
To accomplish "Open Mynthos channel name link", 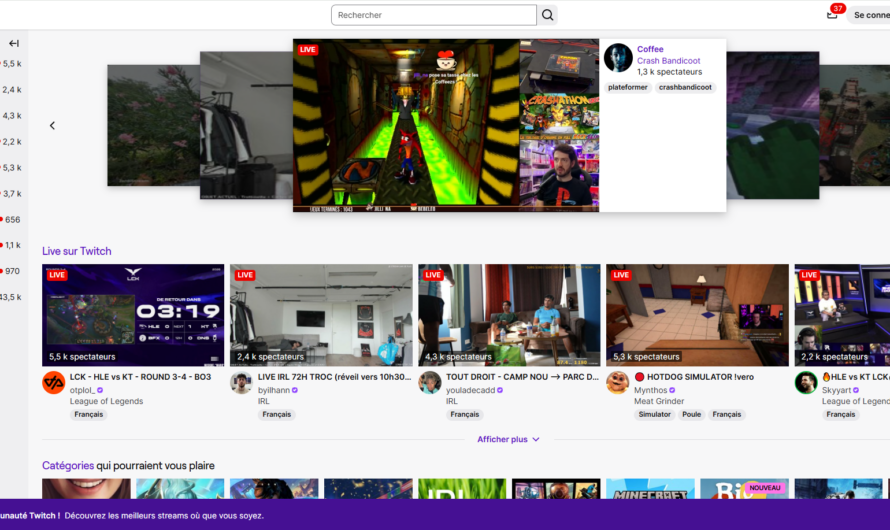I will [650, 390].
